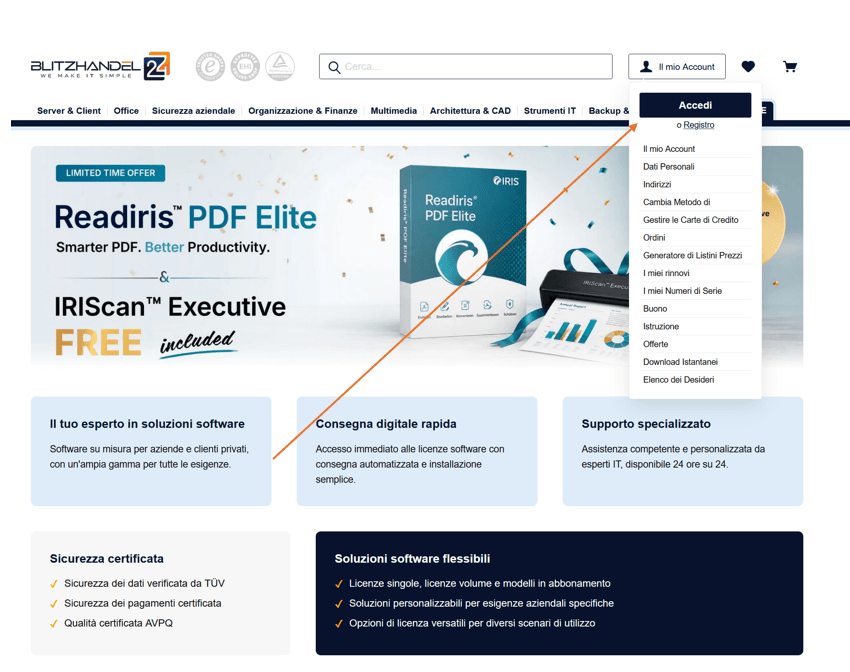Open Elenco dei Desideri entry

[x=679, y=380]
